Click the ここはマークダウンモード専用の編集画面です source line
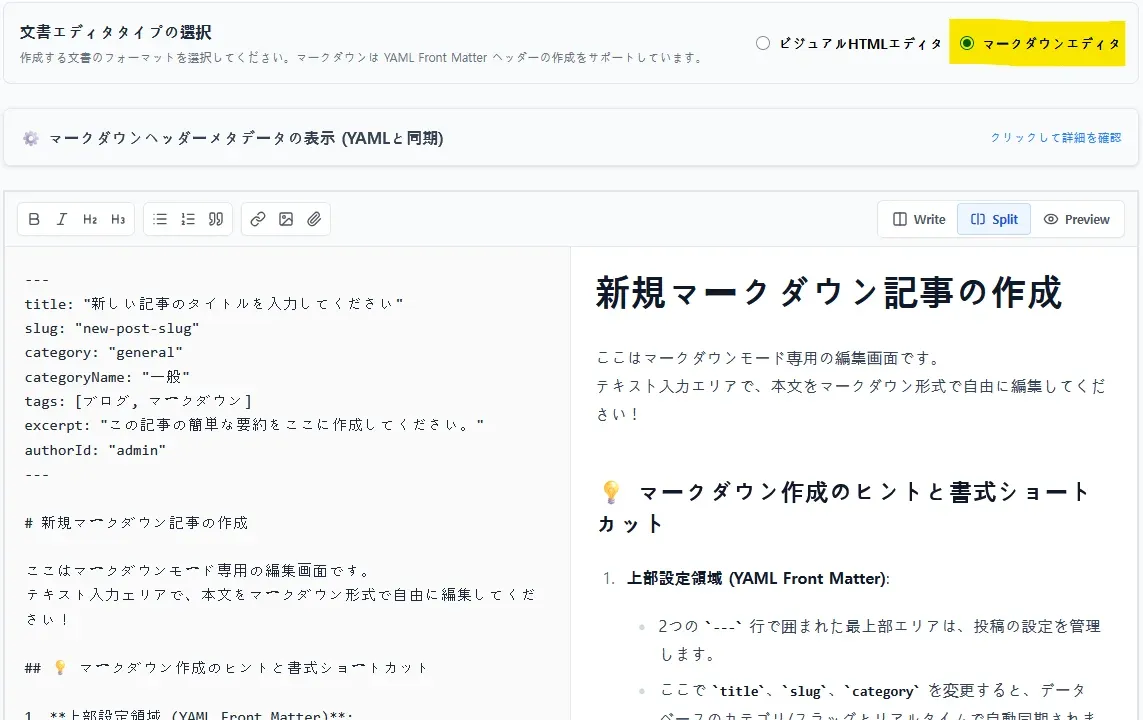The width and height of the screenshot is (1143, 720). click(x=199, y=571)
